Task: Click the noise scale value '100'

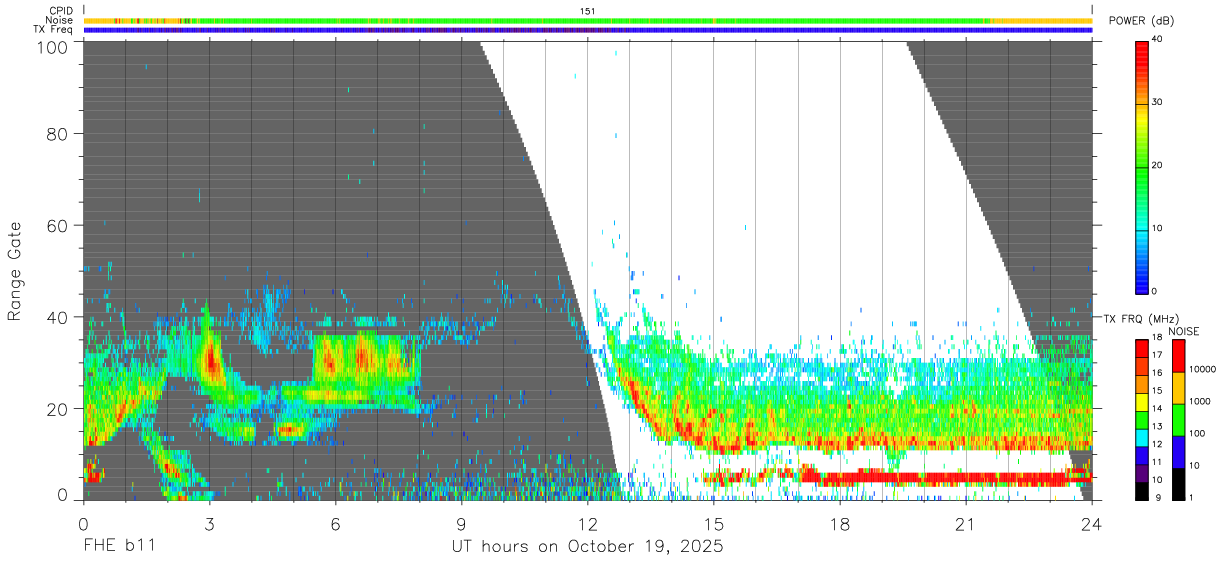Action: pos(1195,433)
